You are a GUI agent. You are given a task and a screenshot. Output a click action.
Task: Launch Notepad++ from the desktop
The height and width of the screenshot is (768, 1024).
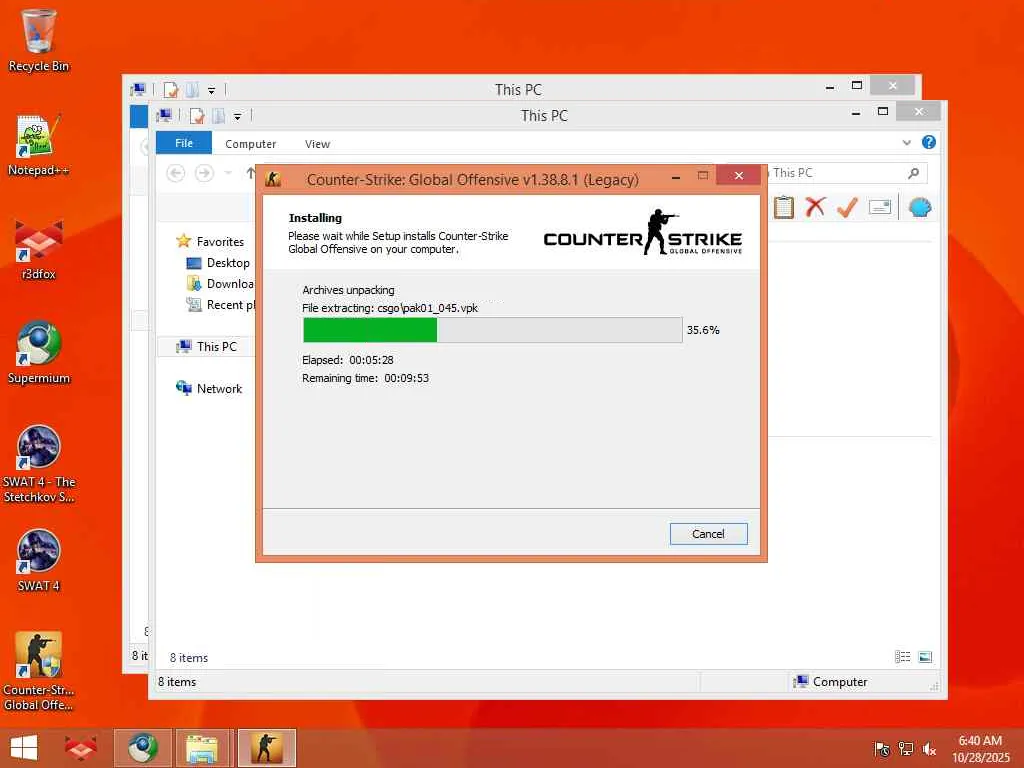[x=39, y=145]
